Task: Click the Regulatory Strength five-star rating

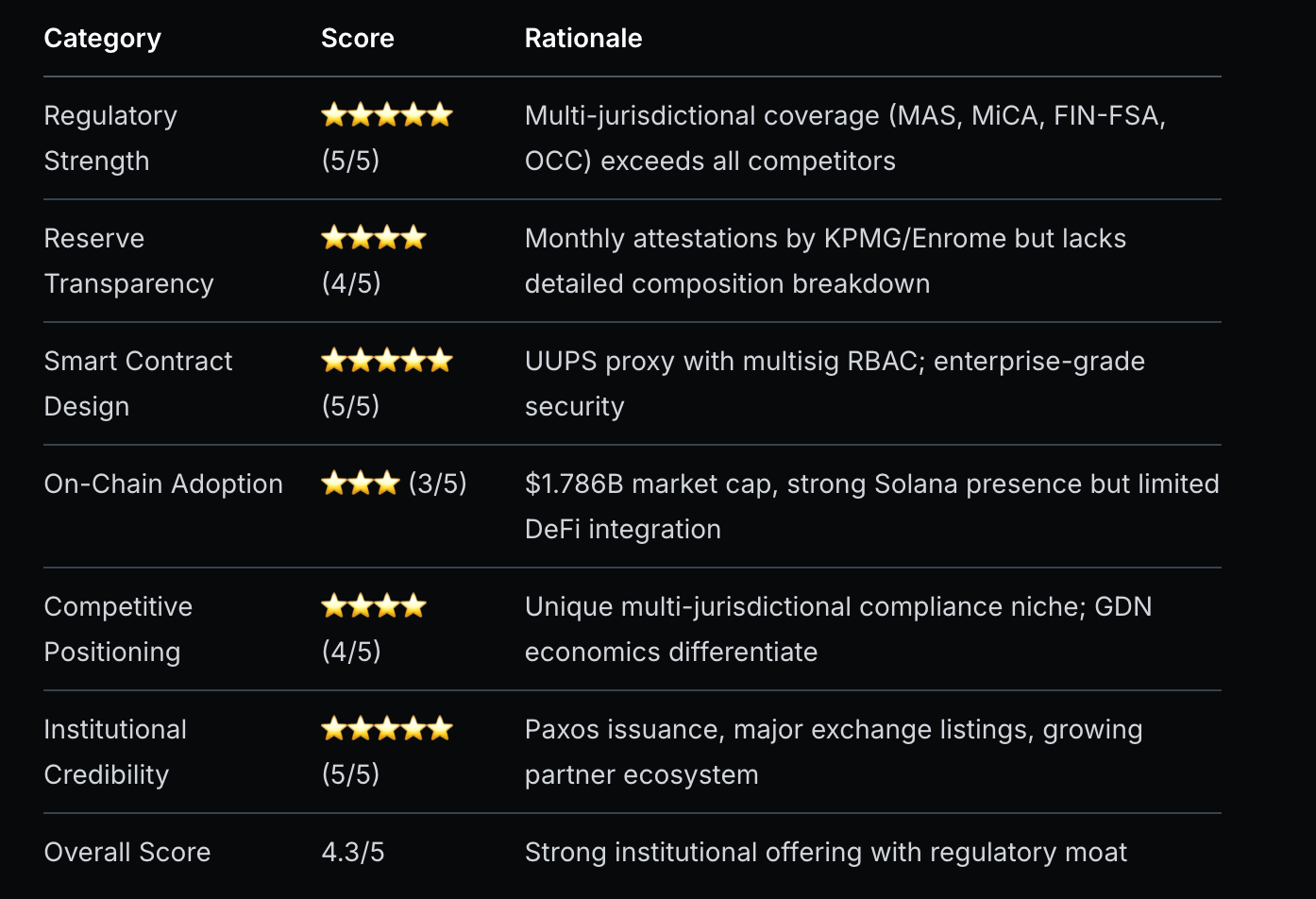Action: 387,115
